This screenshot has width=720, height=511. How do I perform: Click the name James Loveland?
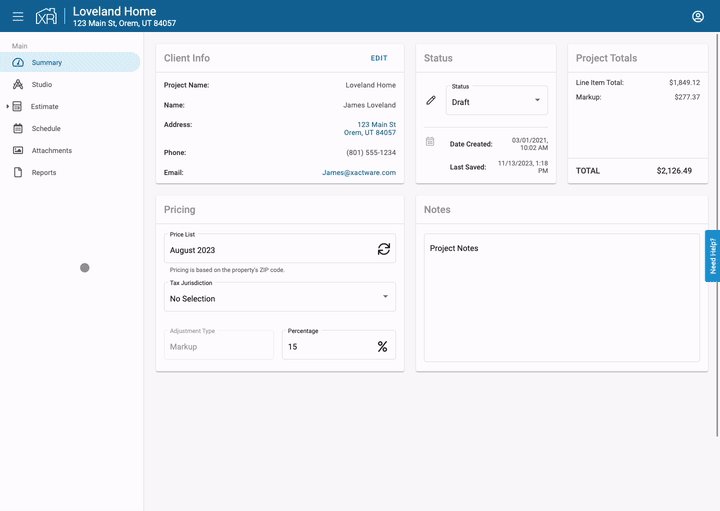click(369, 105)
